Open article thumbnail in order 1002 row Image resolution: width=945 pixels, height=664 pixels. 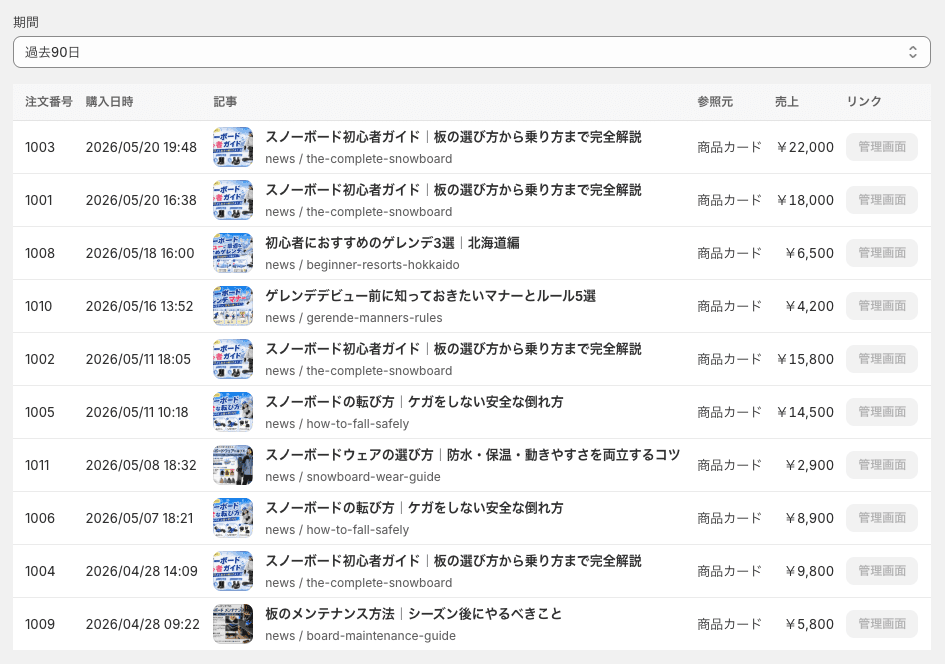tap(233, 359)
